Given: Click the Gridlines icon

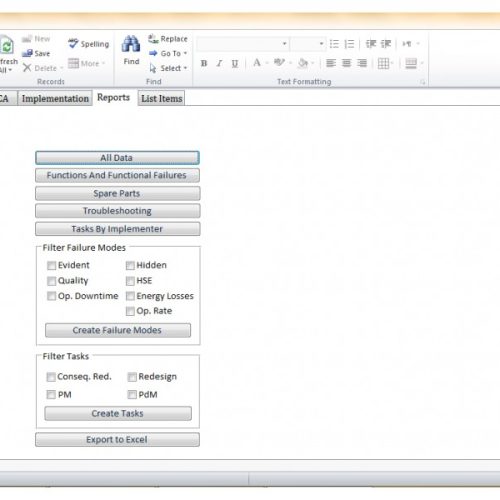Looking at the screenshot, I should point(383,63).
